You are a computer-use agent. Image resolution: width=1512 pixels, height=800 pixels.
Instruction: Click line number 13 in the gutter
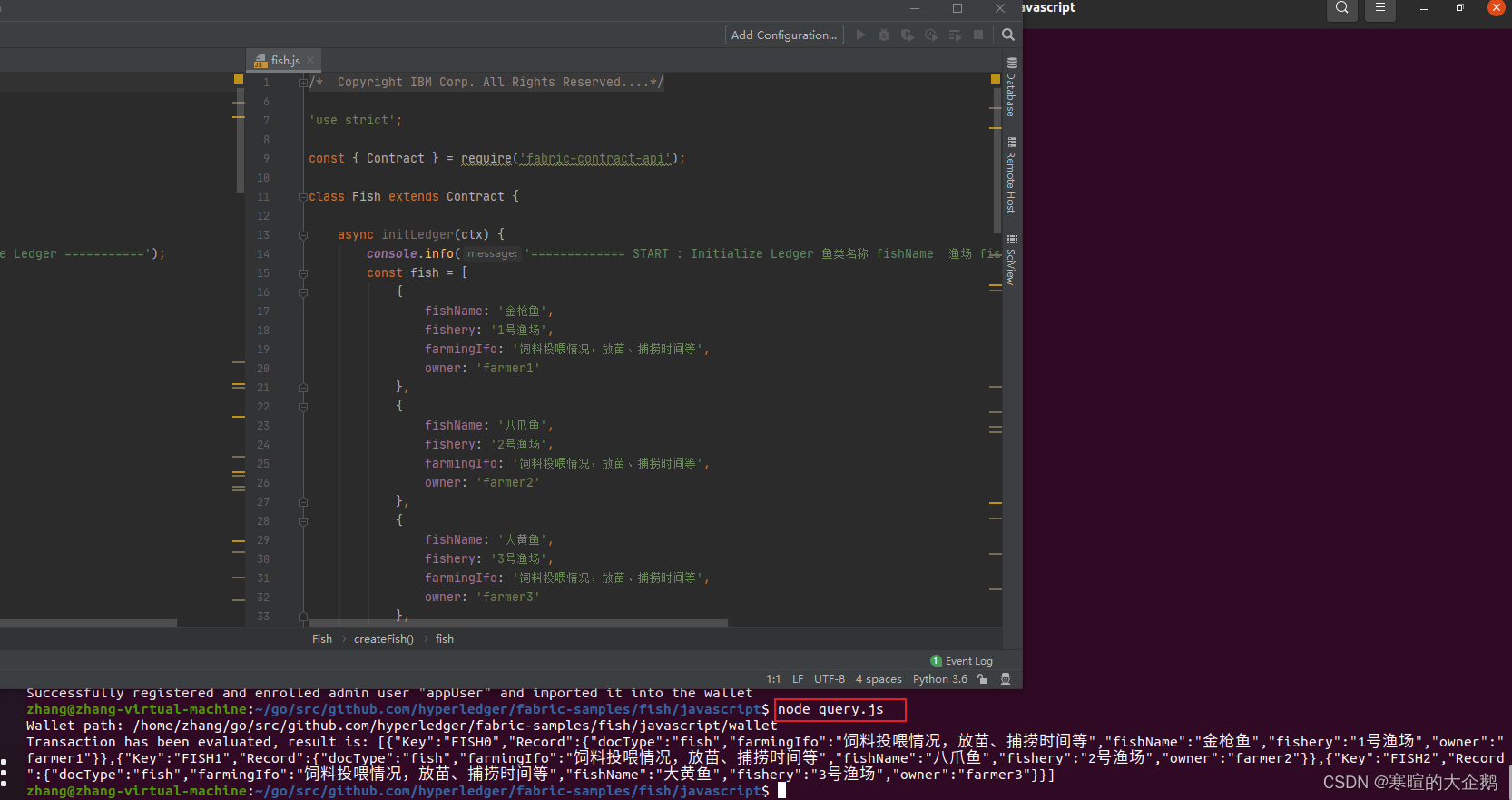[263, 235]
